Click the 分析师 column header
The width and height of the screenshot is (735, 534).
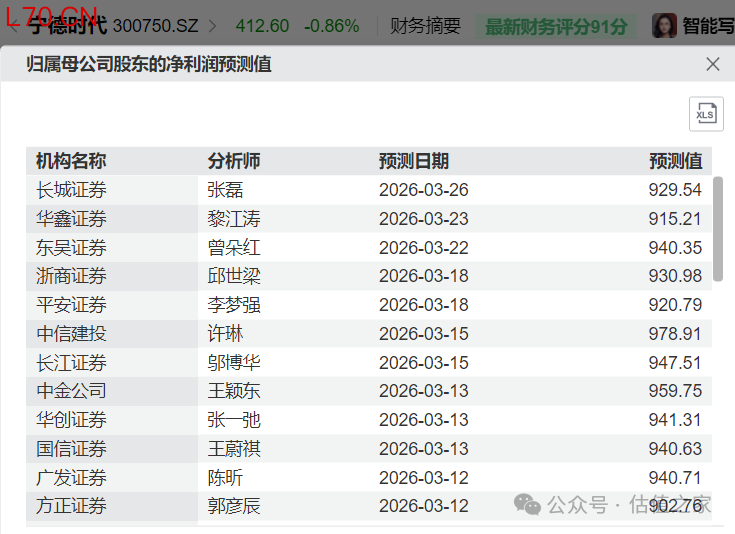[x=234, y=161]
